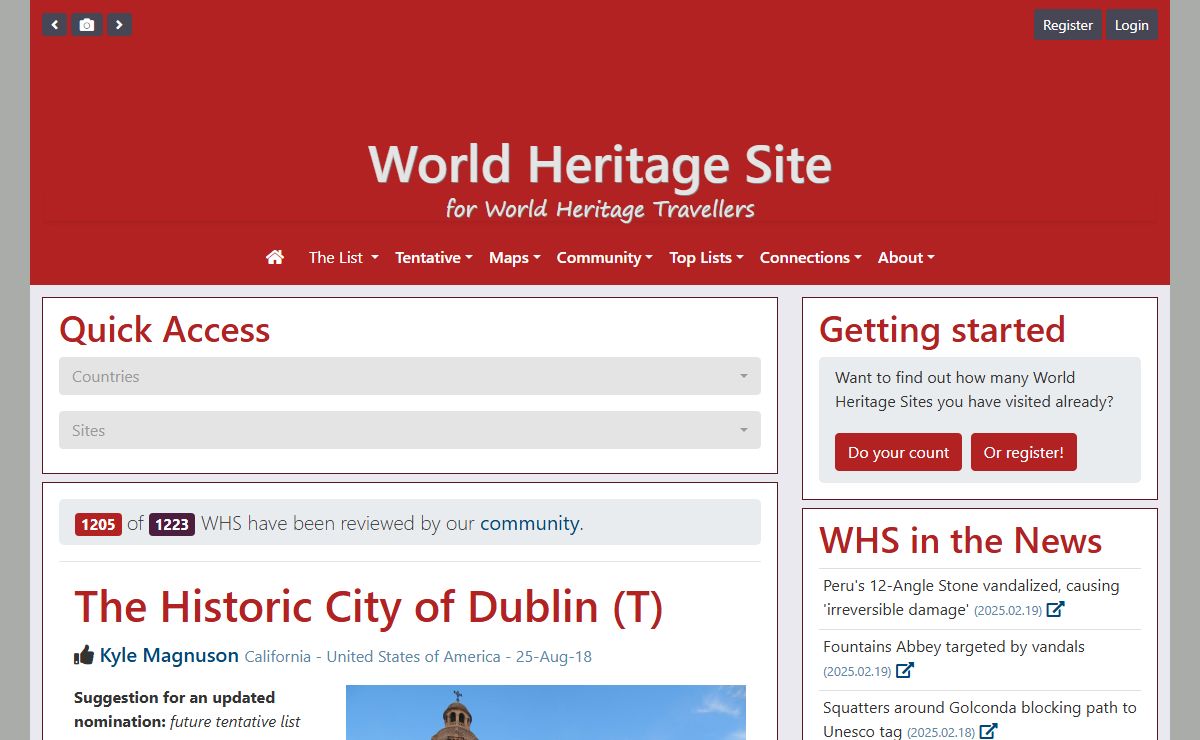
Task: Click the World Heritage Site title
Action: pyautogui.click(x=600, y=165)
